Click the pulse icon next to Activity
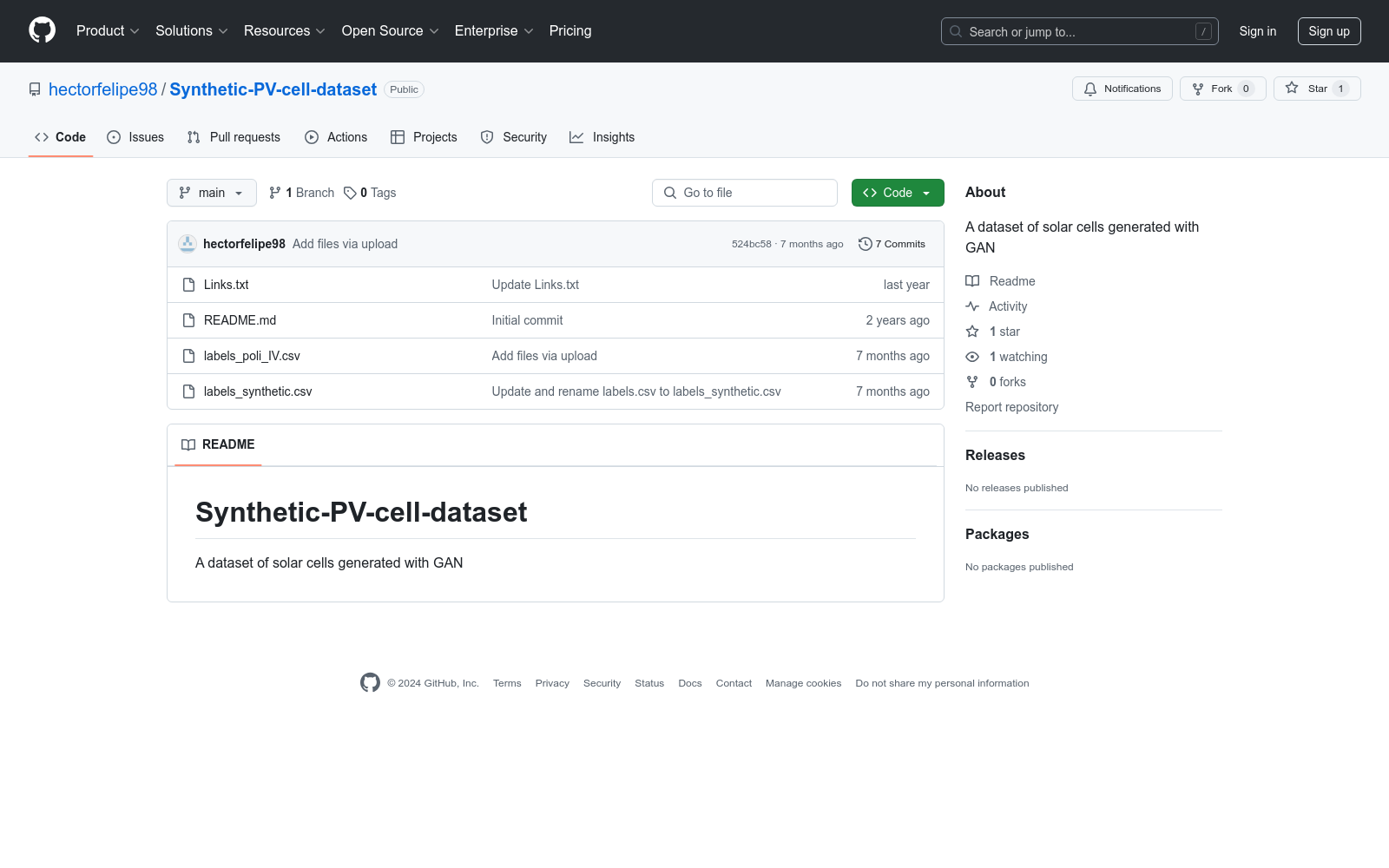Screen dimensions: 1389x868 pos(972,306)
